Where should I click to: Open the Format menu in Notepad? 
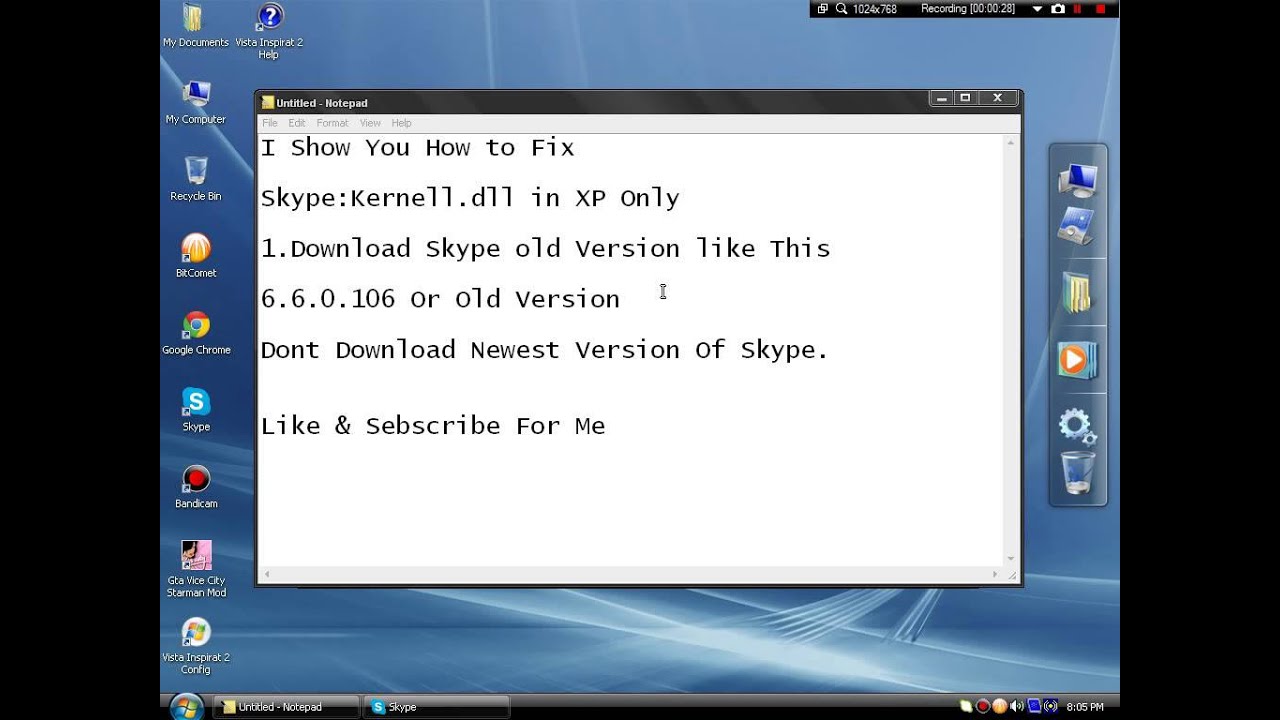(332, 123)
